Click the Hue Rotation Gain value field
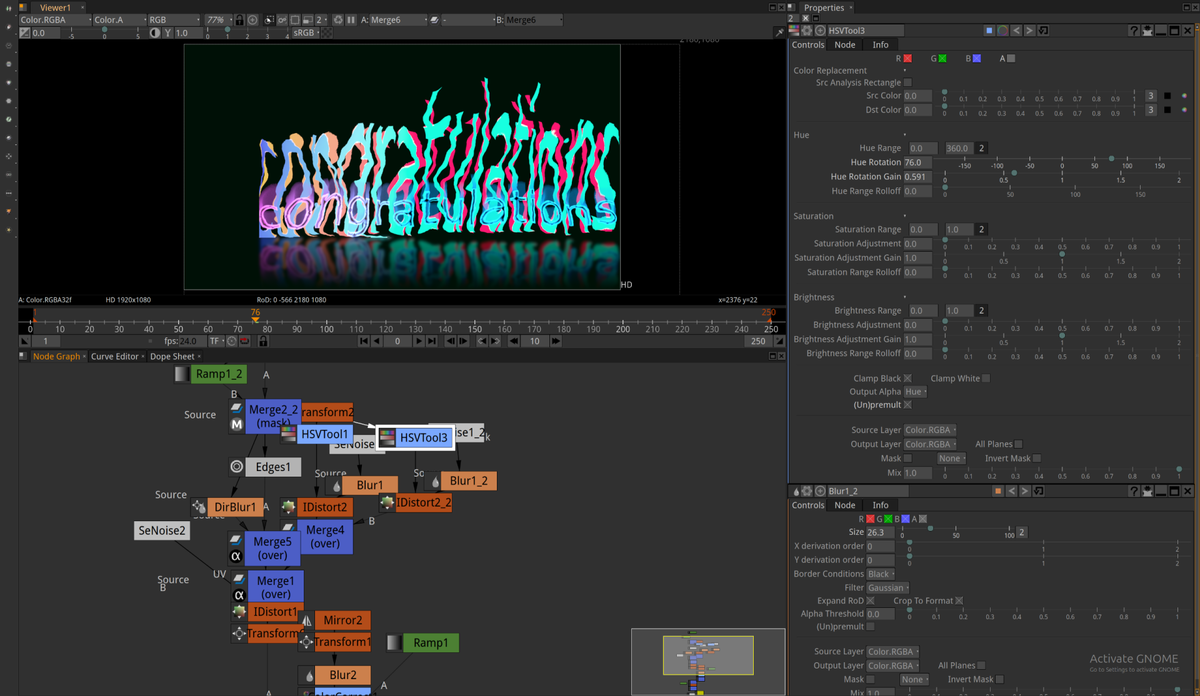Image resolution: width=1200 pixels, height=696 pixels. [917, 176]
